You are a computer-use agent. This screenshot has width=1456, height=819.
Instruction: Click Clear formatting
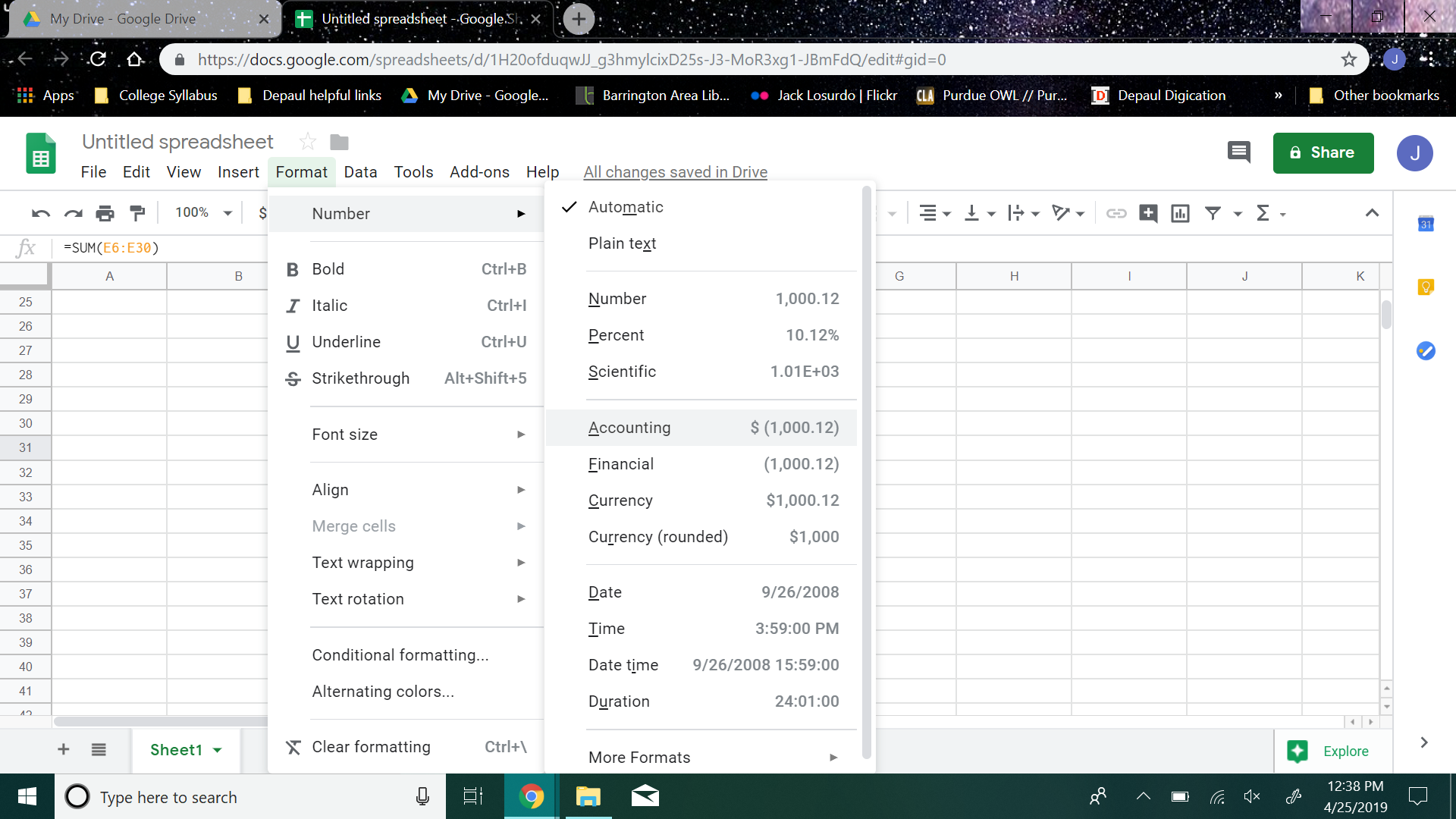pyautogui.click(x=406, y=747)
